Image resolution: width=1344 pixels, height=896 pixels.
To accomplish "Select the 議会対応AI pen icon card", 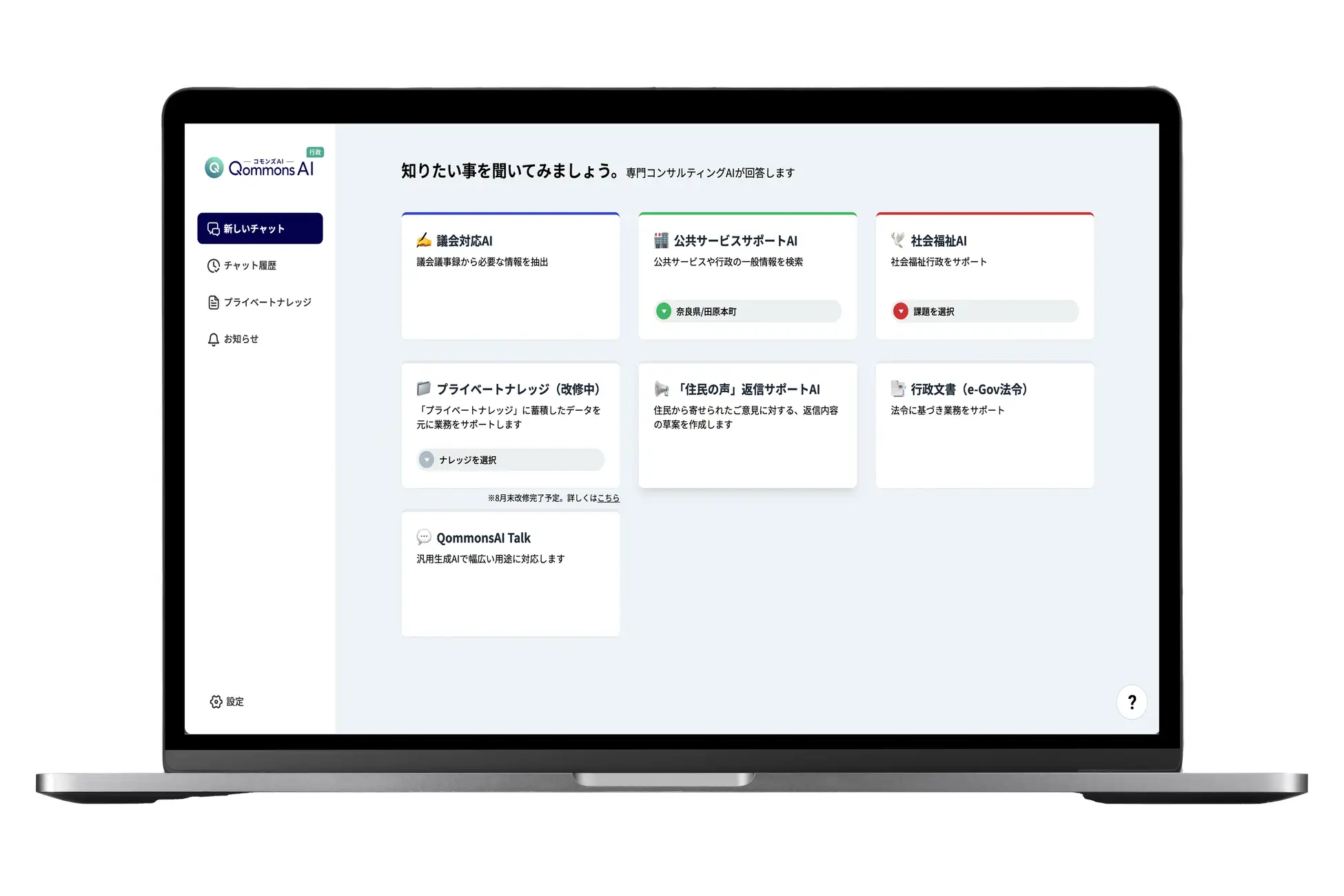I will coord(422,241).
